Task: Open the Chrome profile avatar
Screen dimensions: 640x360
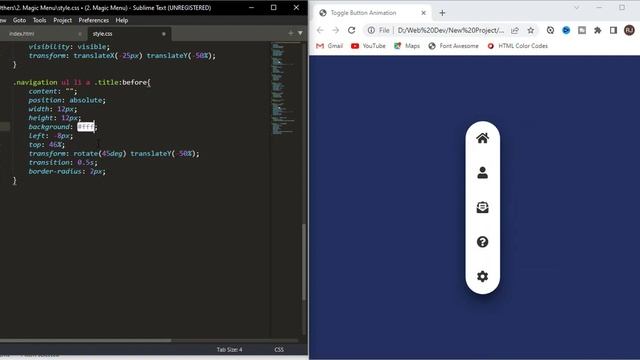Action: [629, 30]
